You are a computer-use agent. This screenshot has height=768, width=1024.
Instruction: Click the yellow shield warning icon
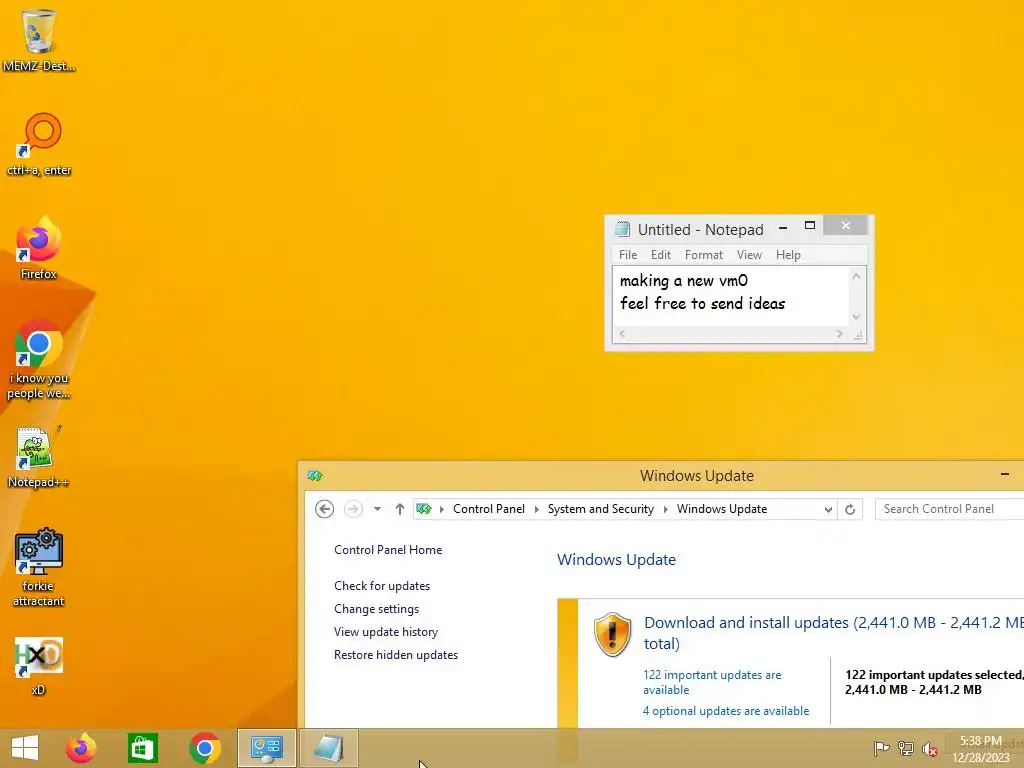(612, 634)
